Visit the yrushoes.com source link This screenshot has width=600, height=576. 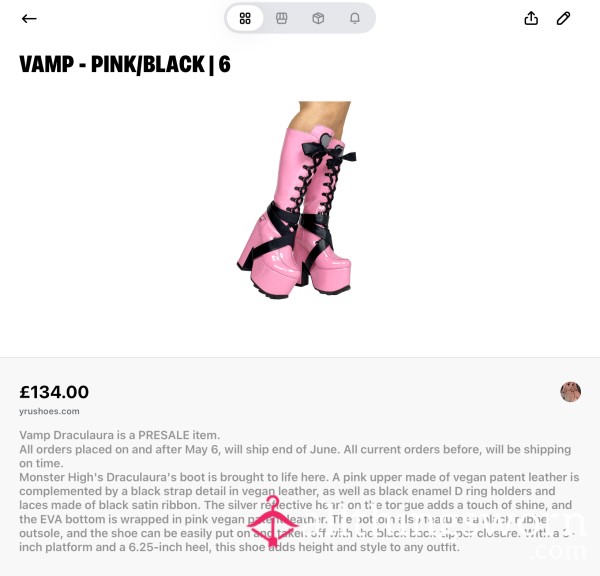click(x=49, y=411)
